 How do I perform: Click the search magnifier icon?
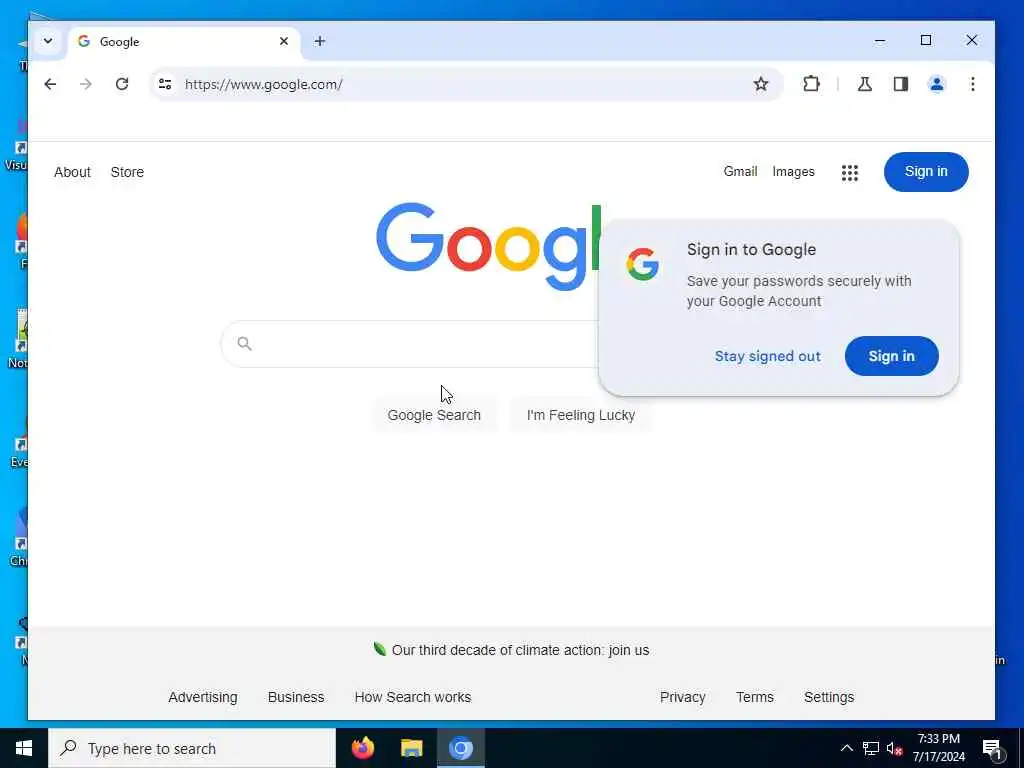[244, 344]
